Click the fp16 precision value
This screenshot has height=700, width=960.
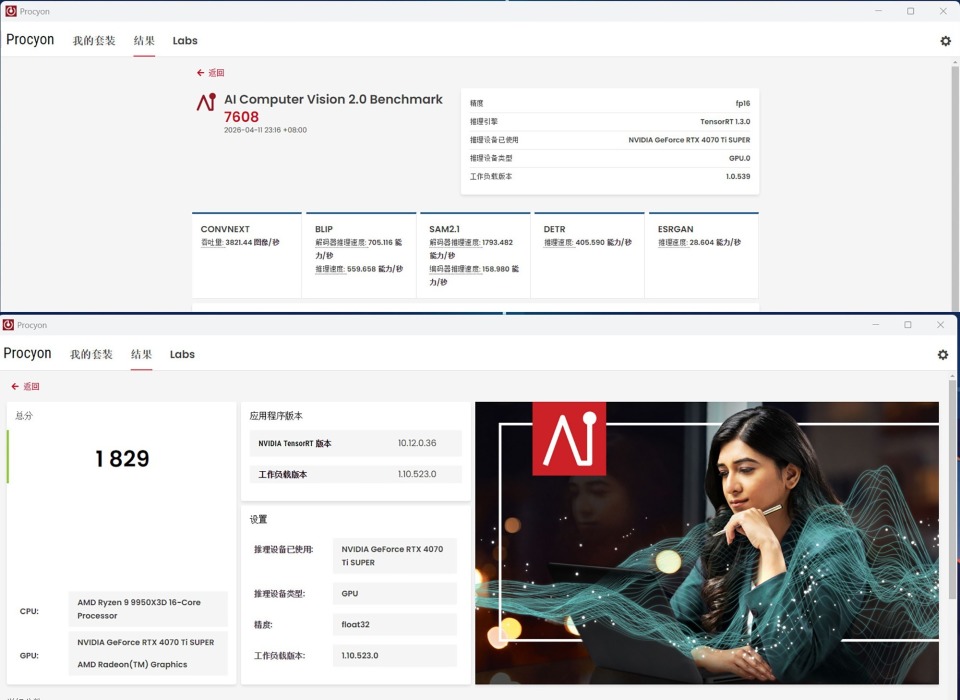[743, 103]
